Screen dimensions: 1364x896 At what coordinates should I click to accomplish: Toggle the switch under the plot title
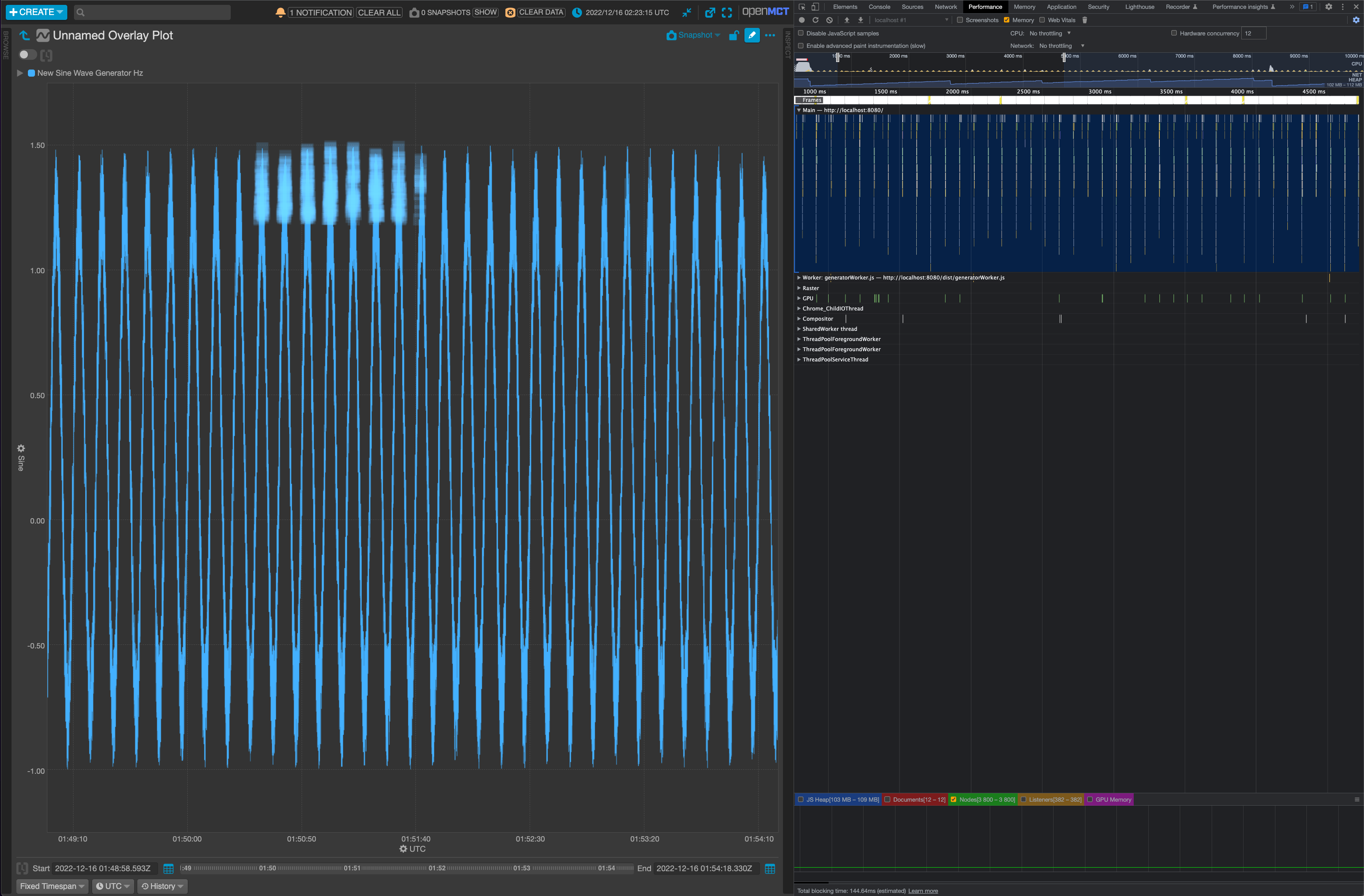pos(27,54)
